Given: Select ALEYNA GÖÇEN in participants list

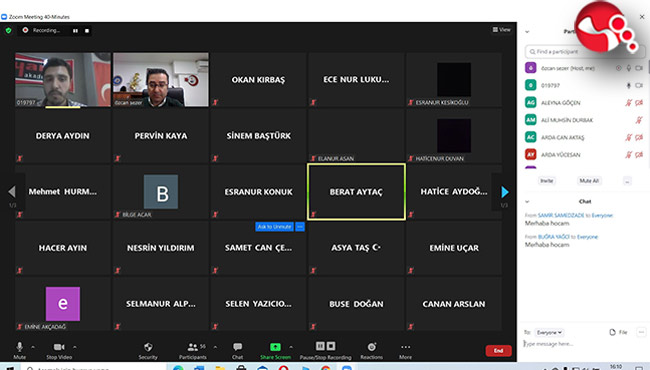Looking at the screenshot, I should pos(585,102).
